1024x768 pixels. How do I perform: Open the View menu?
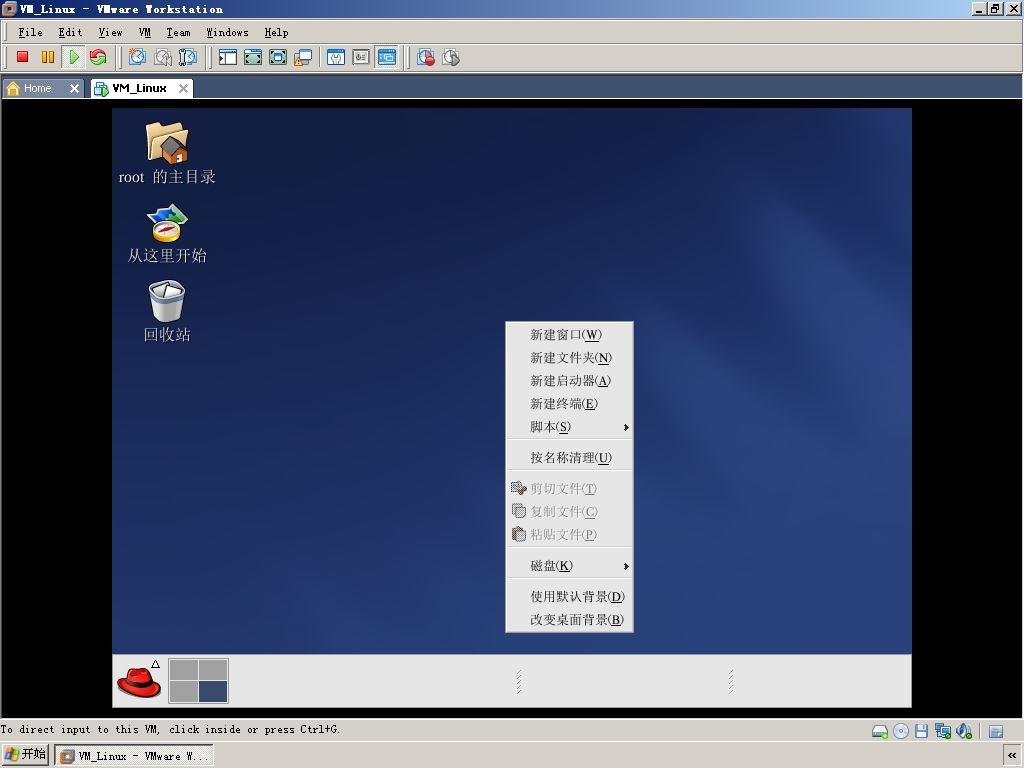point(110,33)
